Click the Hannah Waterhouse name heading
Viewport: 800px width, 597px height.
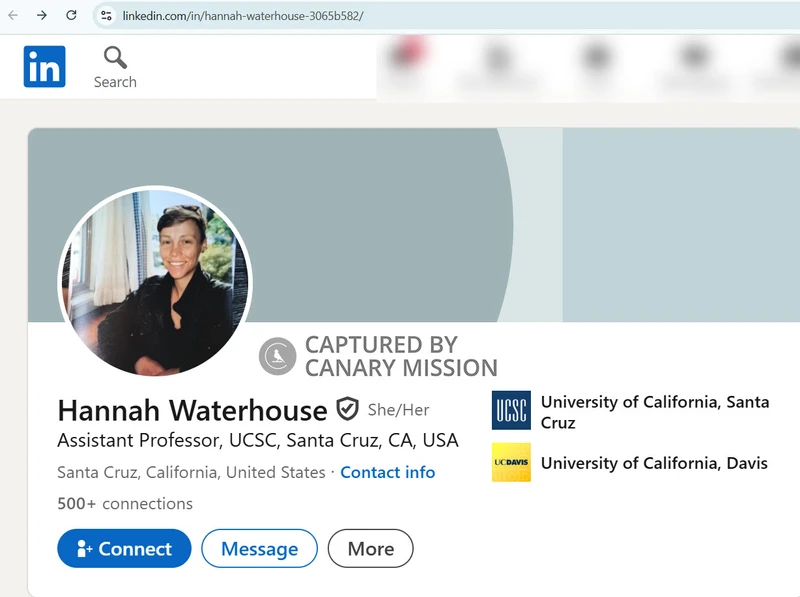tap(192, 410)
